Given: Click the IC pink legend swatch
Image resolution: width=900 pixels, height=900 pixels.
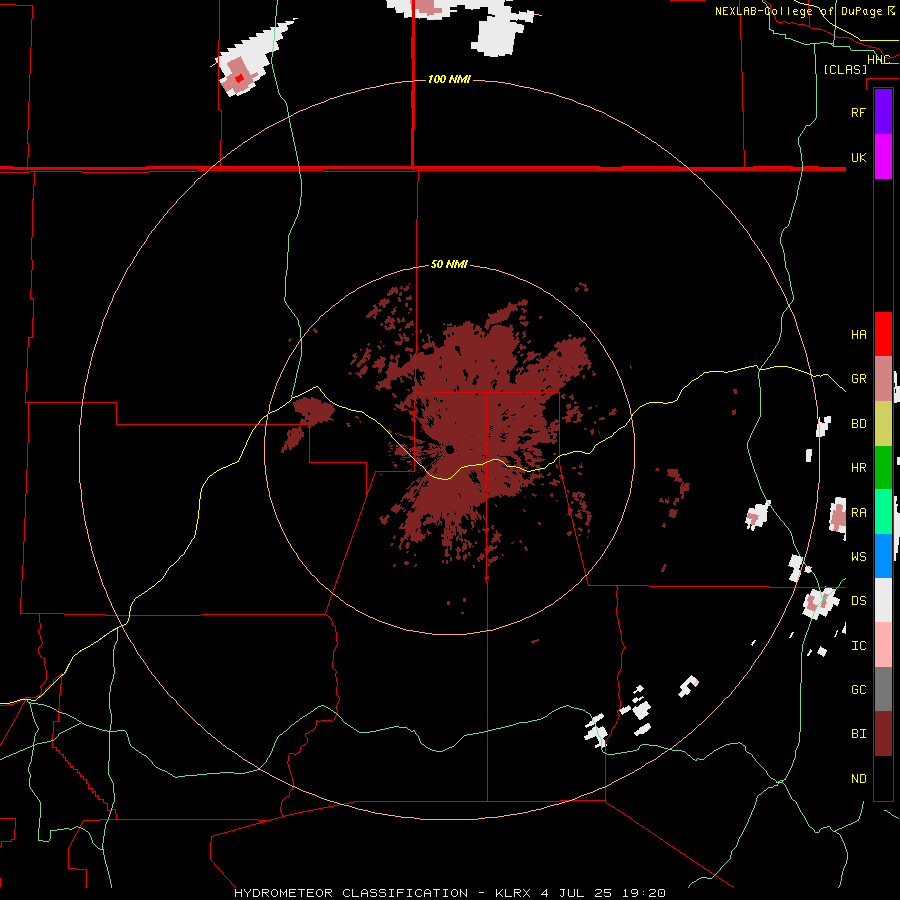Looking at the screenshot, I should pos(883,645).
